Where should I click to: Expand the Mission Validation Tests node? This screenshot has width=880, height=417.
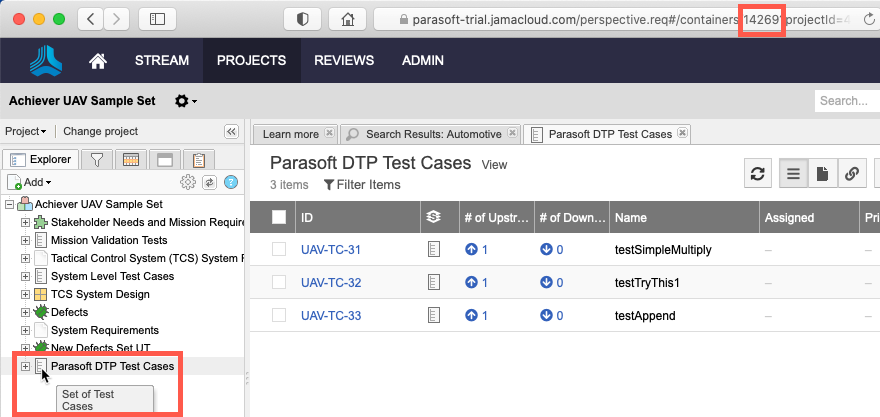pos(25,240)
